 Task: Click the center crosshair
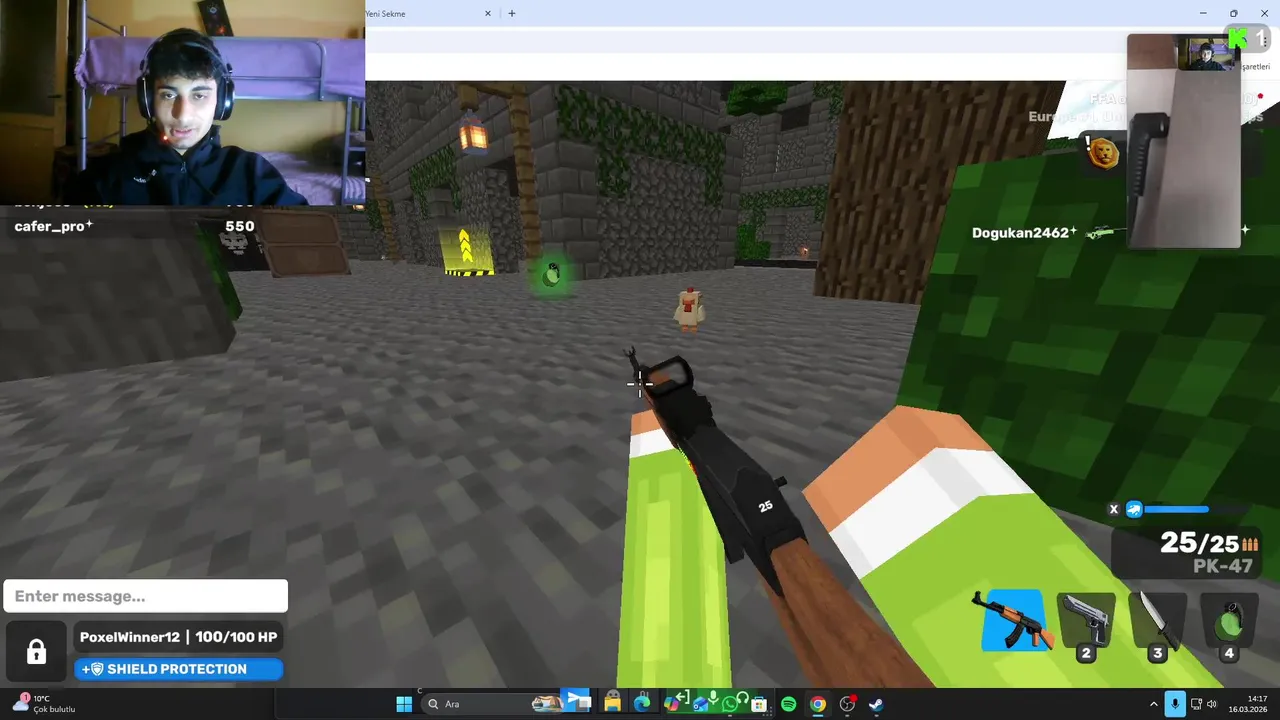pos(640,383)
